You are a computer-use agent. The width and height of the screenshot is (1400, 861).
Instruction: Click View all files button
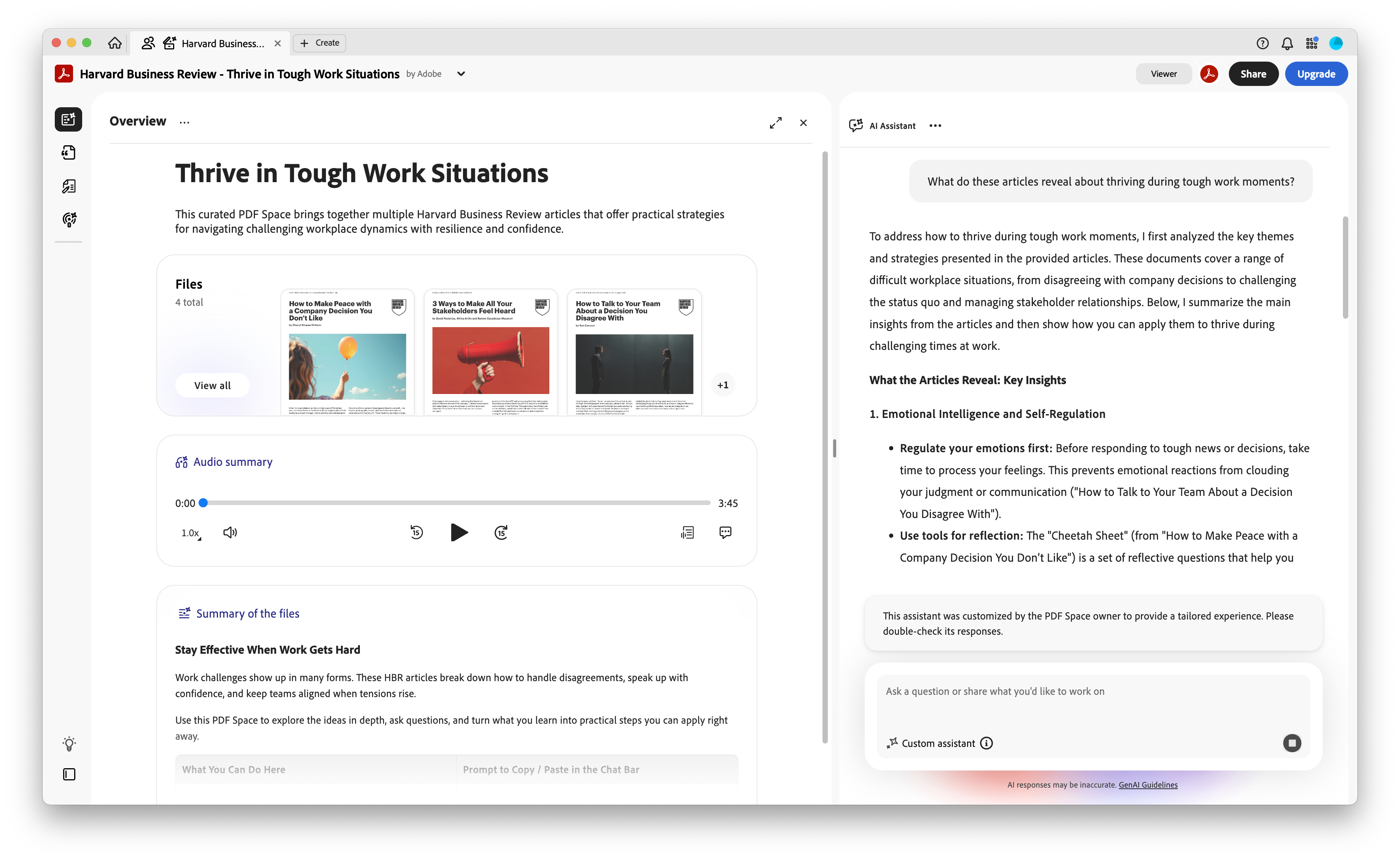click(212, 386)
